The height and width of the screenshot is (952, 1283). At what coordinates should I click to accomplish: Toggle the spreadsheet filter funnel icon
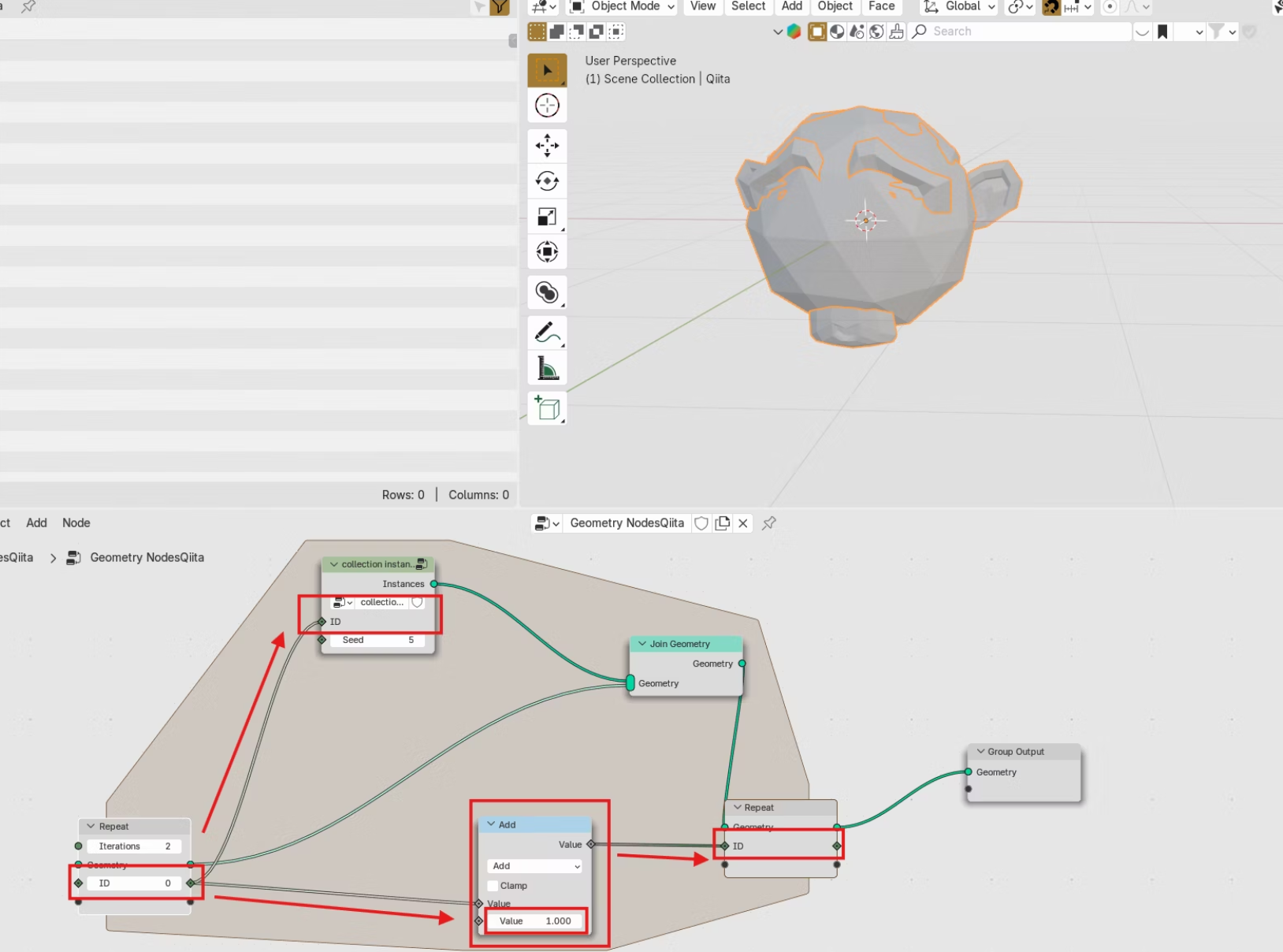500,7
